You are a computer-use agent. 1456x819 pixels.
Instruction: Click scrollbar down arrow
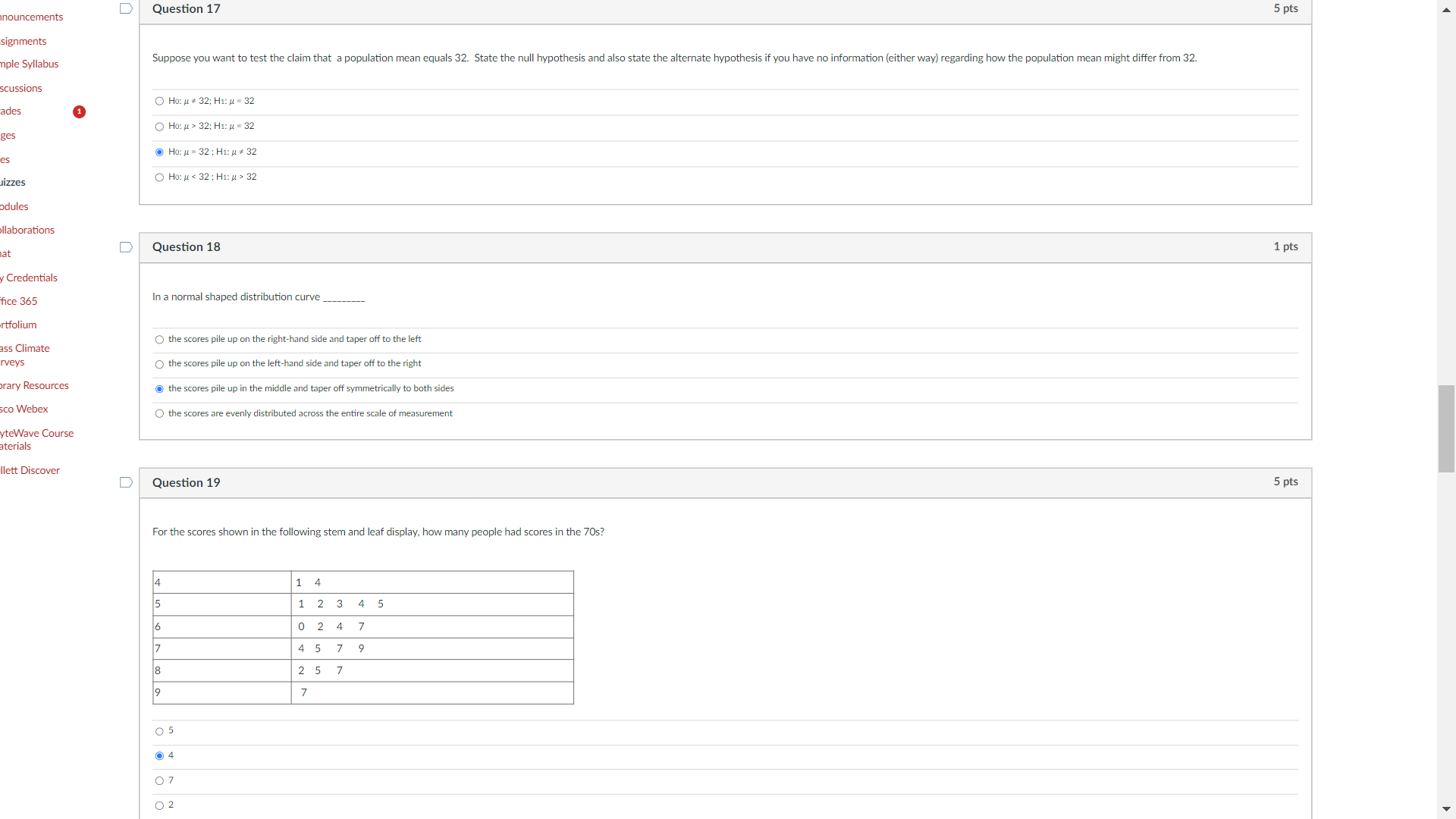1446,809
